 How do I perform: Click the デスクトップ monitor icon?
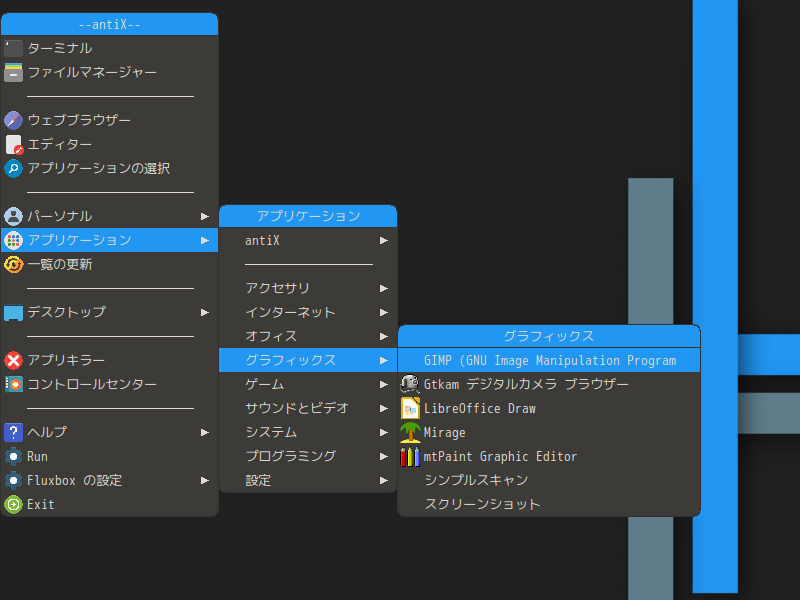pyautogui.click(x=13, y=312)
